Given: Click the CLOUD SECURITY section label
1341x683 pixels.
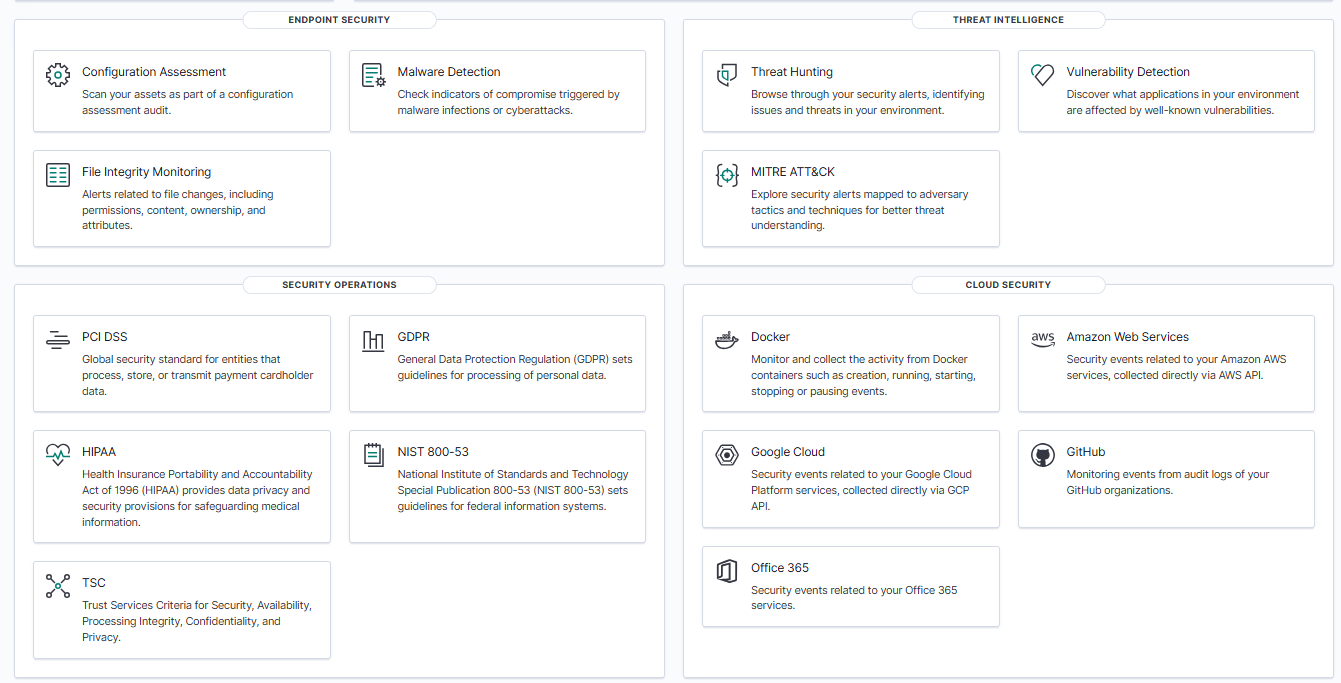Looking at the screenshot, I should coord(1008,285).
